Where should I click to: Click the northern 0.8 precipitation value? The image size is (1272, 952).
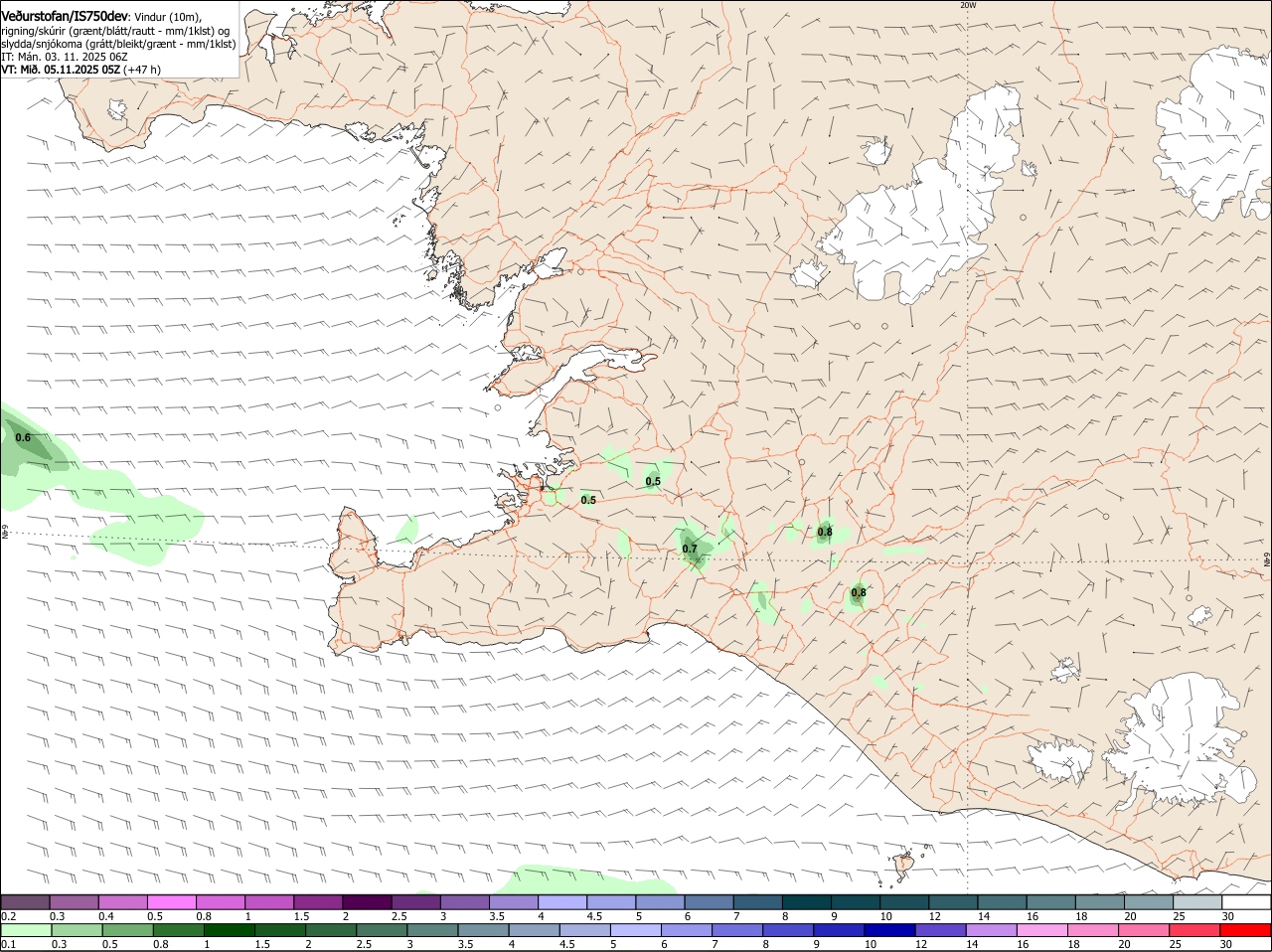[825, 532]
